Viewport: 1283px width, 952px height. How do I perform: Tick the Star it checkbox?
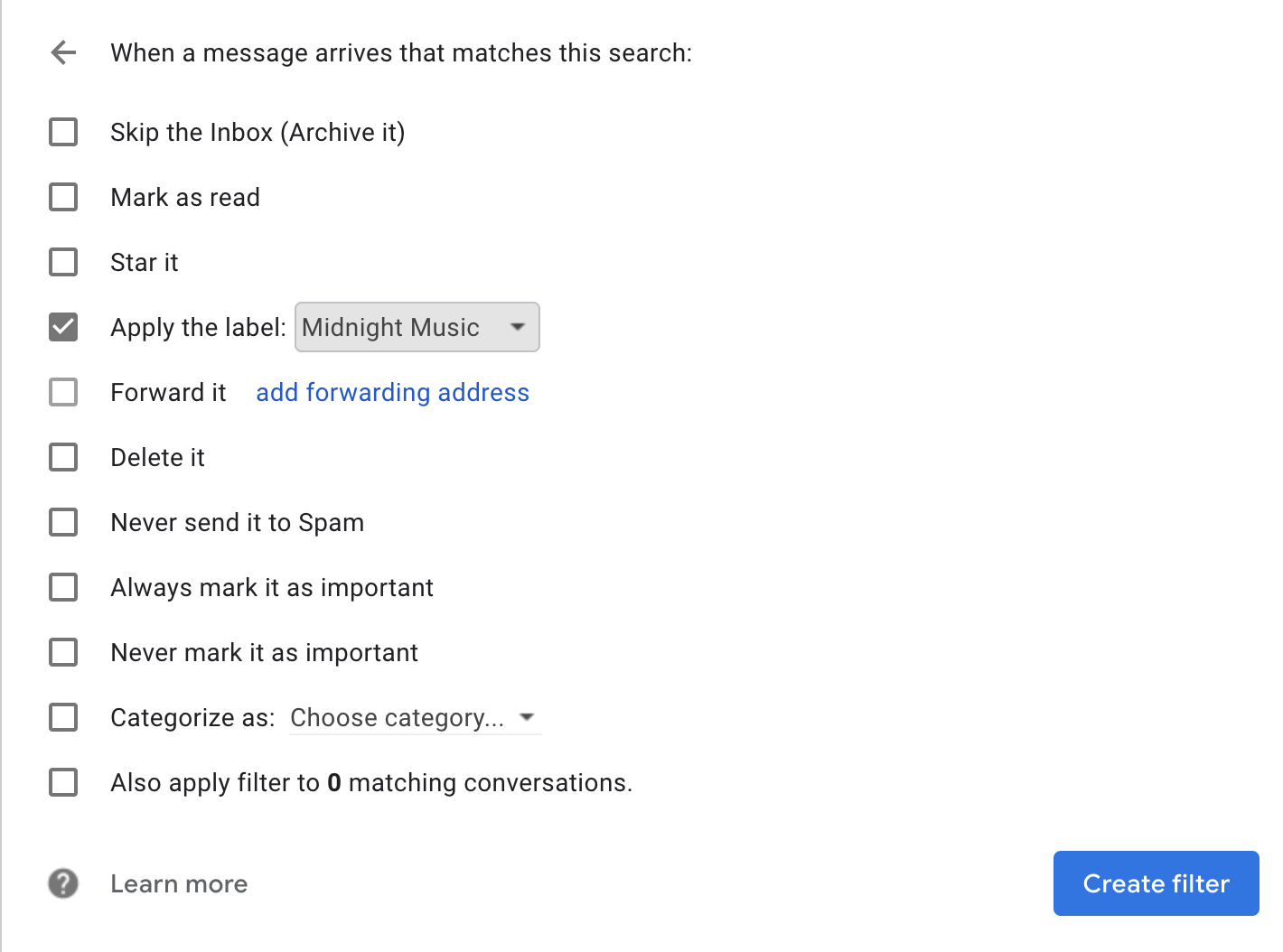(63, 262)
